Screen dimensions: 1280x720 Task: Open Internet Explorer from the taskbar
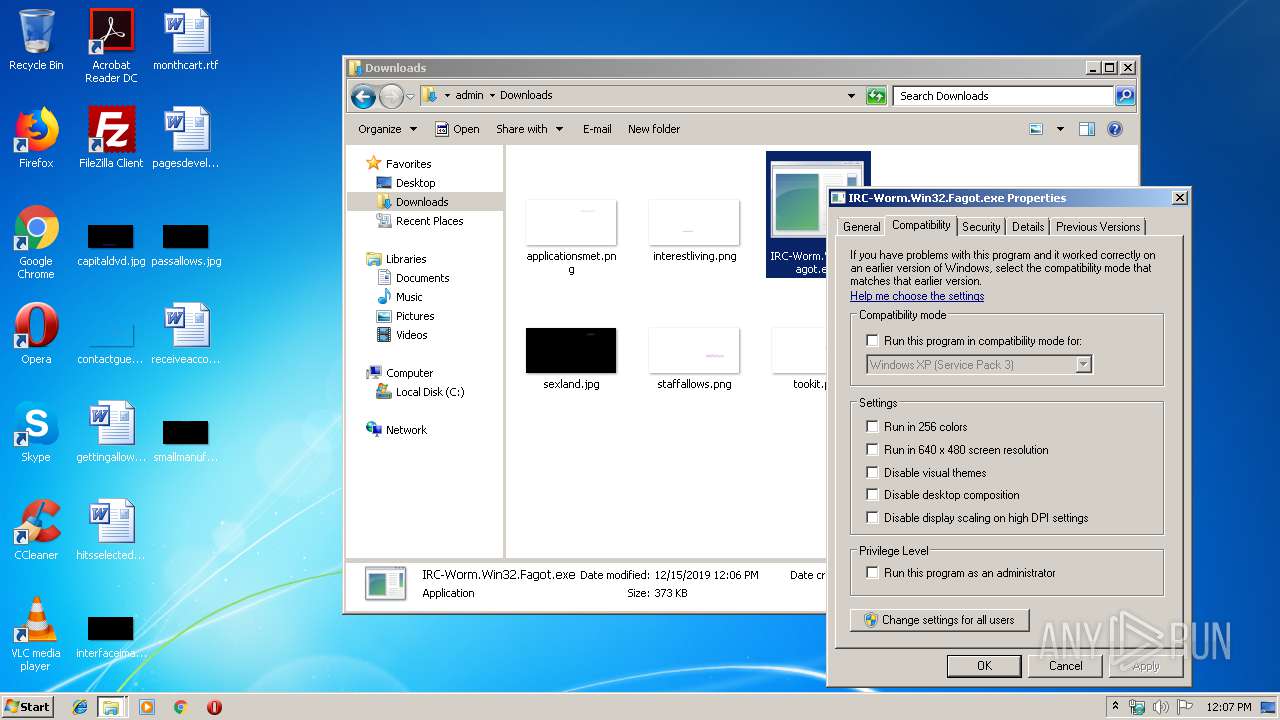(80, 707)
